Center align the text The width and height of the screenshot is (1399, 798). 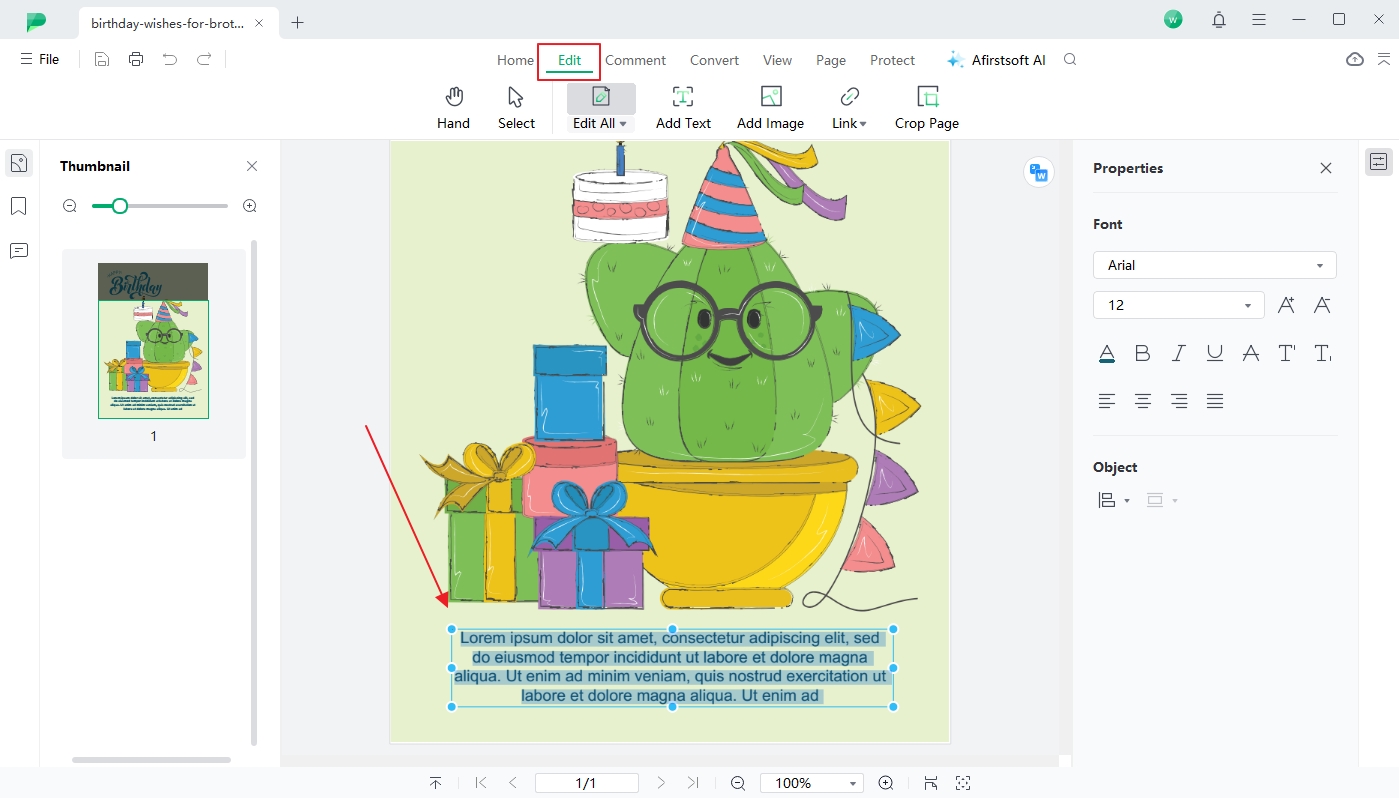(1143, 401)
